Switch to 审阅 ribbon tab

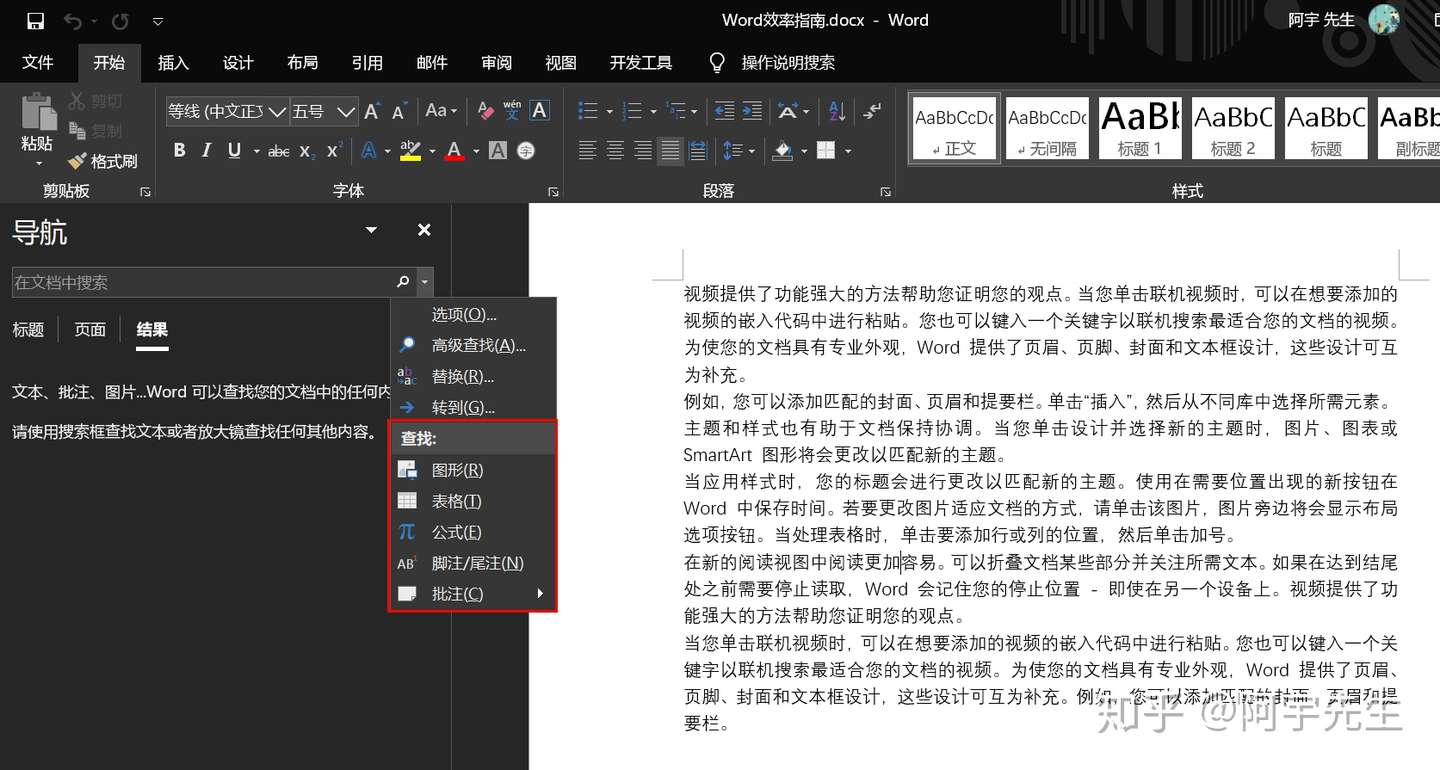coord(496,62)
